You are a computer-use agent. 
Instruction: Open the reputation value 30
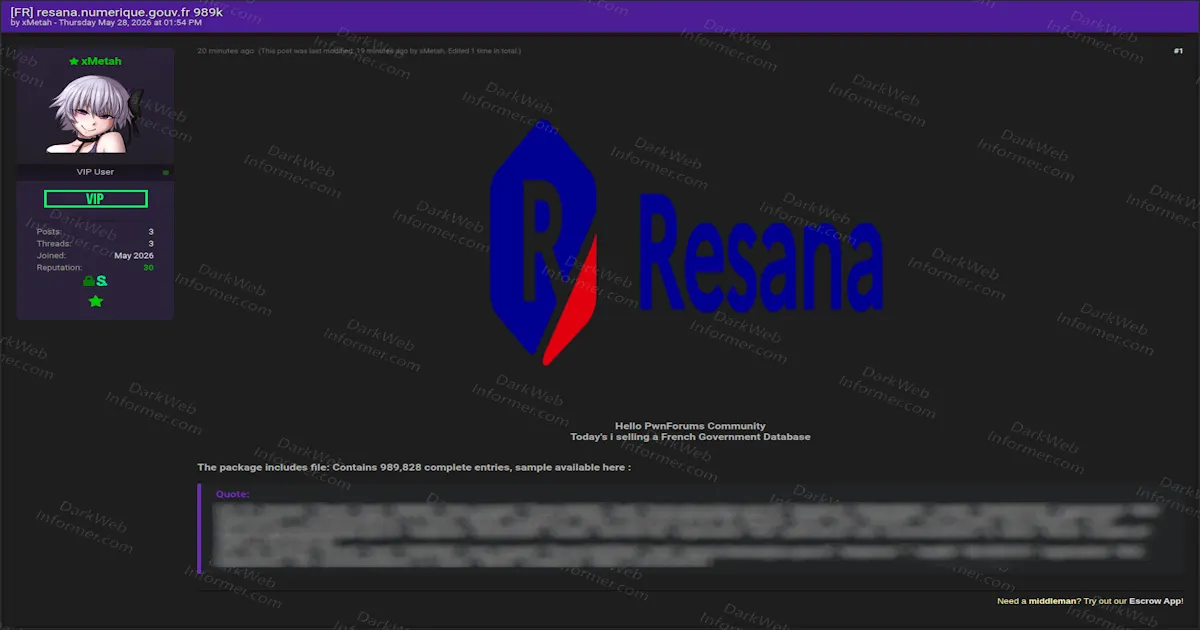[148, 267]
